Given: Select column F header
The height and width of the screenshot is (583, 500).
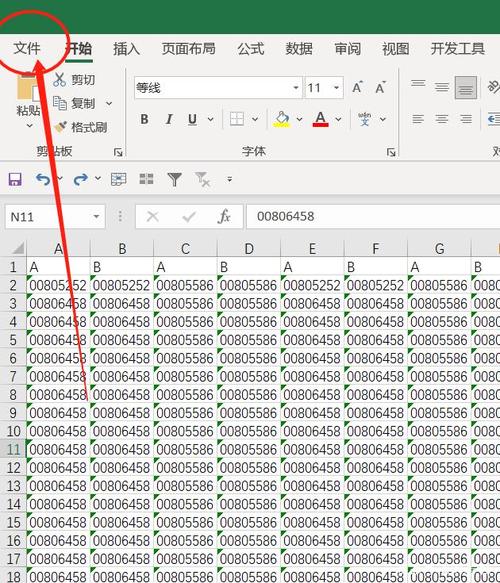Looking at the screenshot, I should (x=376, y=248).
